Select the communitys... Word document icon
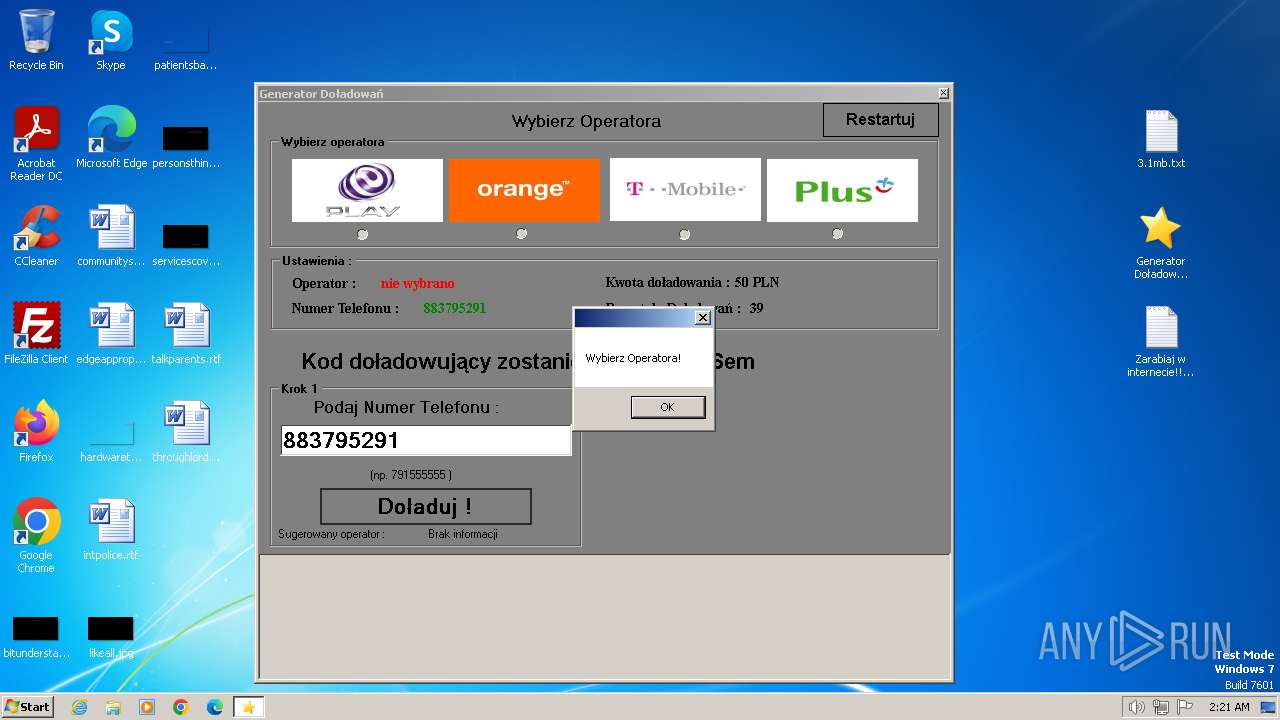1280x720 pixels. (111, 236)
